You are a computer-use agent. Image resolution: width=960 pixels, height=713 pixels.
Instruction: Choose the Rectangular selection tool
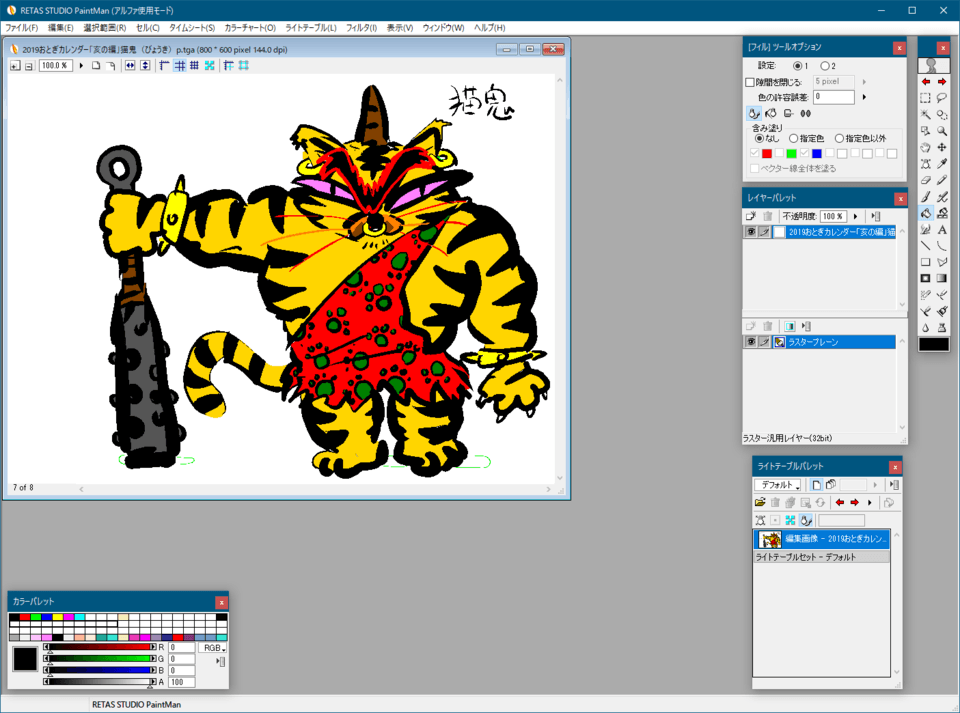point(926,98)
